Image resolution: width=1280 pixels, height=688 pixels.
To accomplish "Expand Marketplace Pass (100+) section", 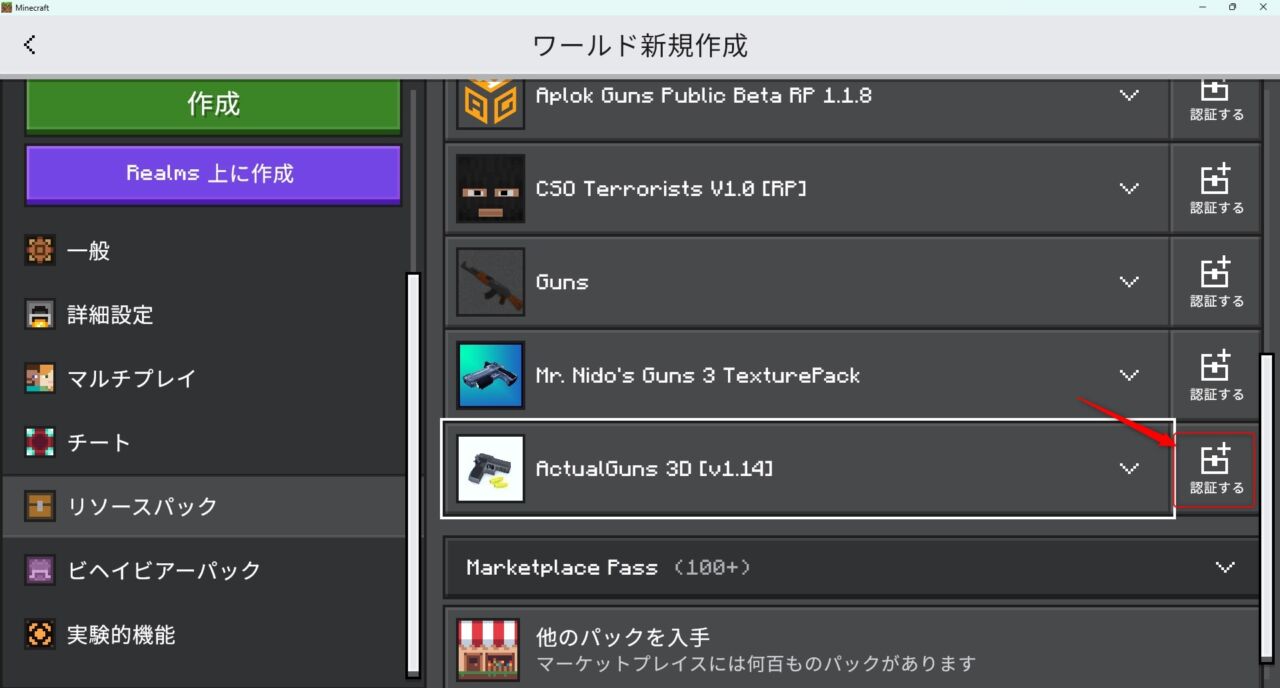I will pos(1227,567).
